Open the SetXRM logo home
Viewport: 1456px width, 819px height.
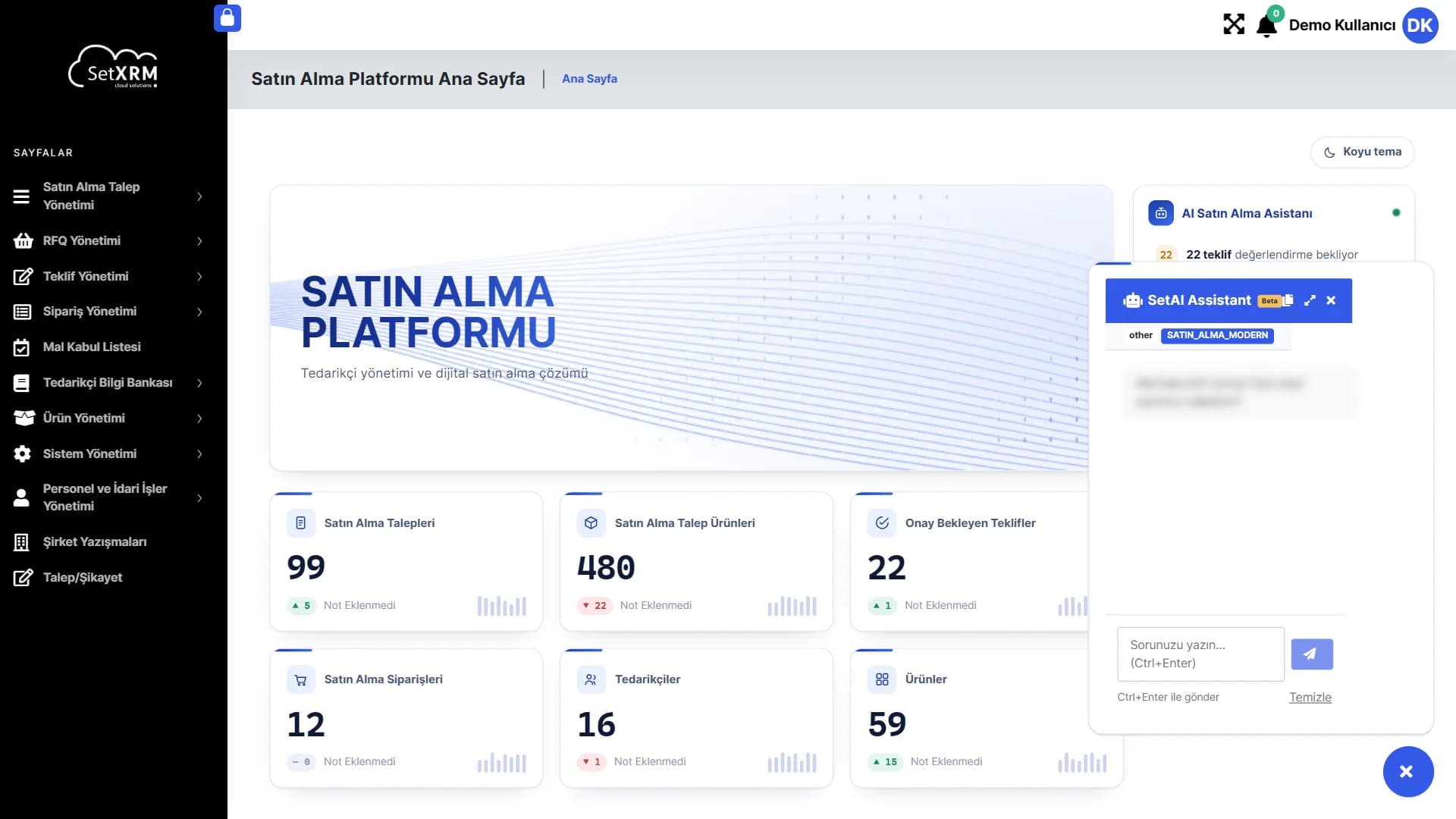click(114, 67)
